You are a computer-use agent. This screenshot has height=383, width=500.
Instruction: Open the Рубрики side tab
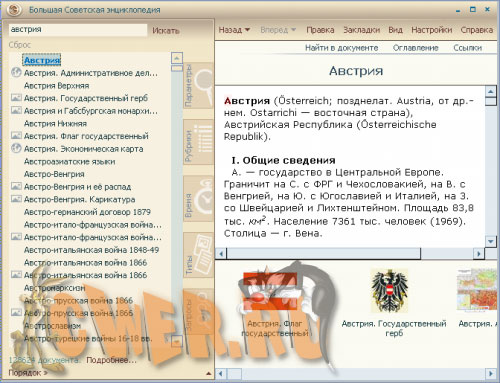point(198,142)
